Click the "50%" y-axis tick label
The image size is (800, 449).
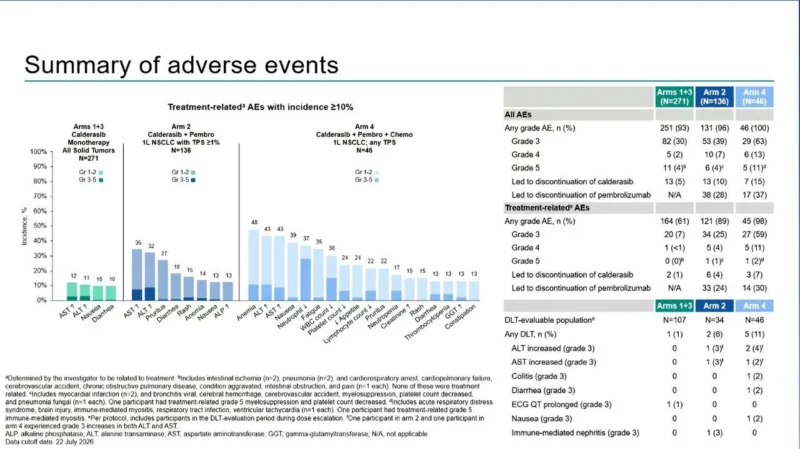(40, 226)
